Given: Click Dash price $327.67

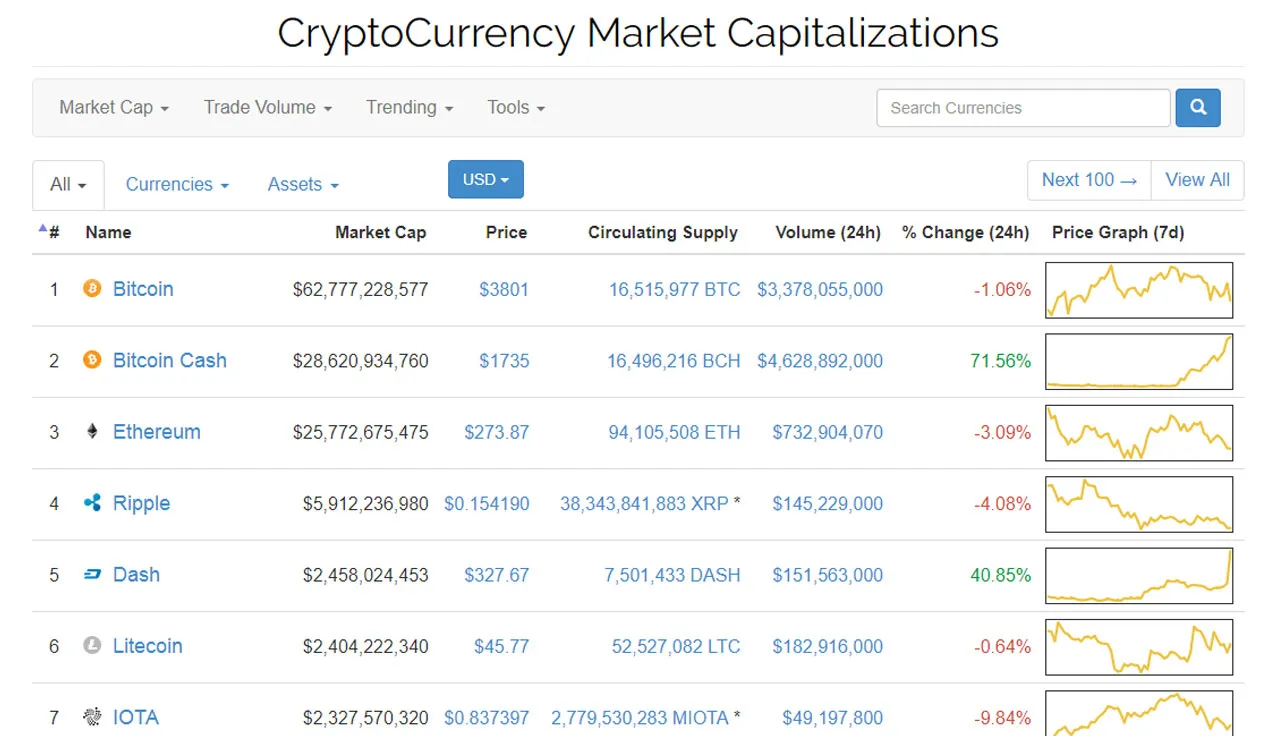Looking at the screenshot, I should point(497,575).
